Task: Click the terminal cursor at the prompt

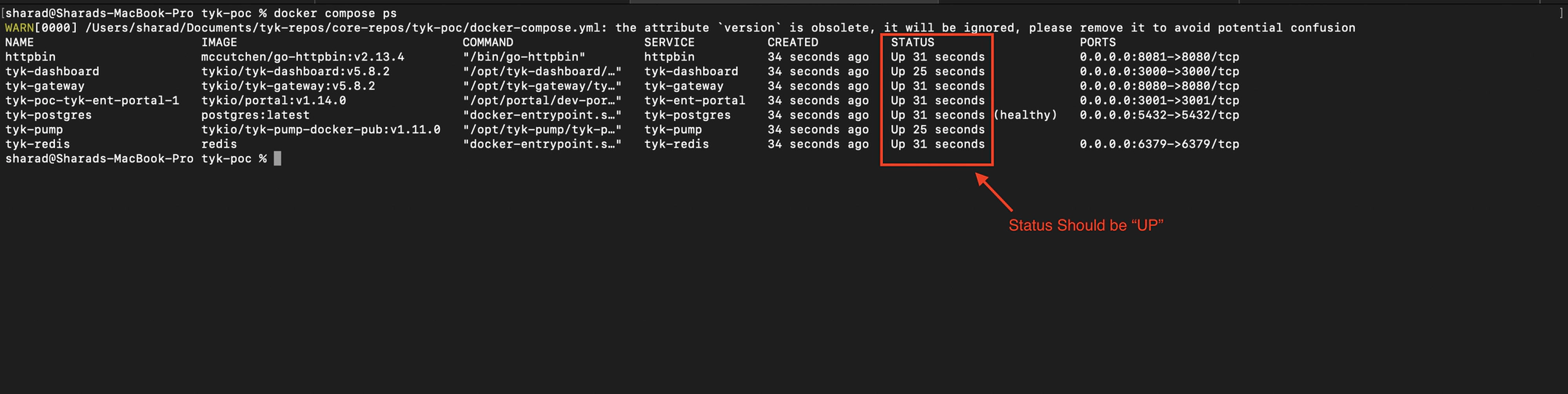Action: 278,159
